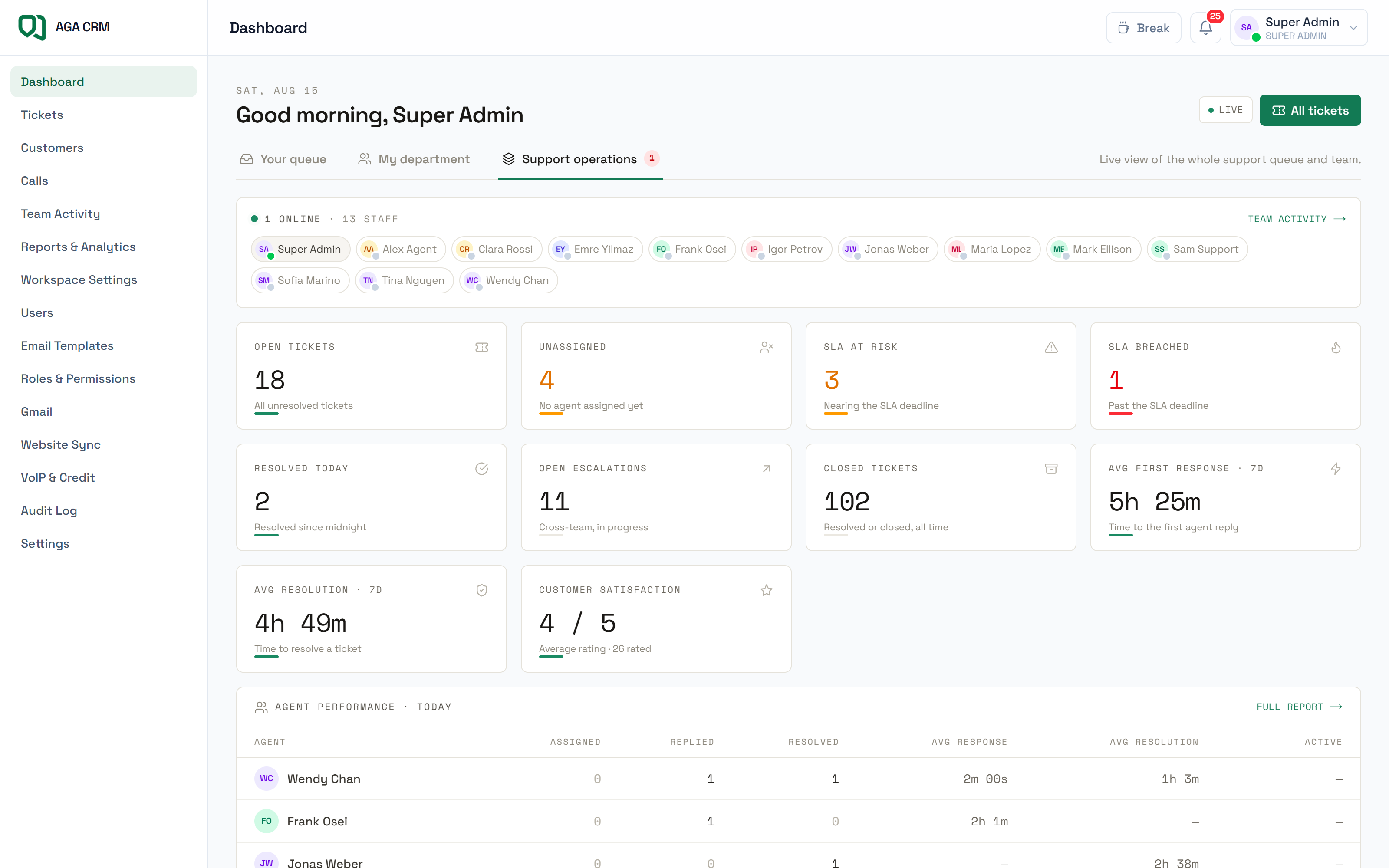
Task: Toggle the LIVE indicator
Action: coord(1225,110)
